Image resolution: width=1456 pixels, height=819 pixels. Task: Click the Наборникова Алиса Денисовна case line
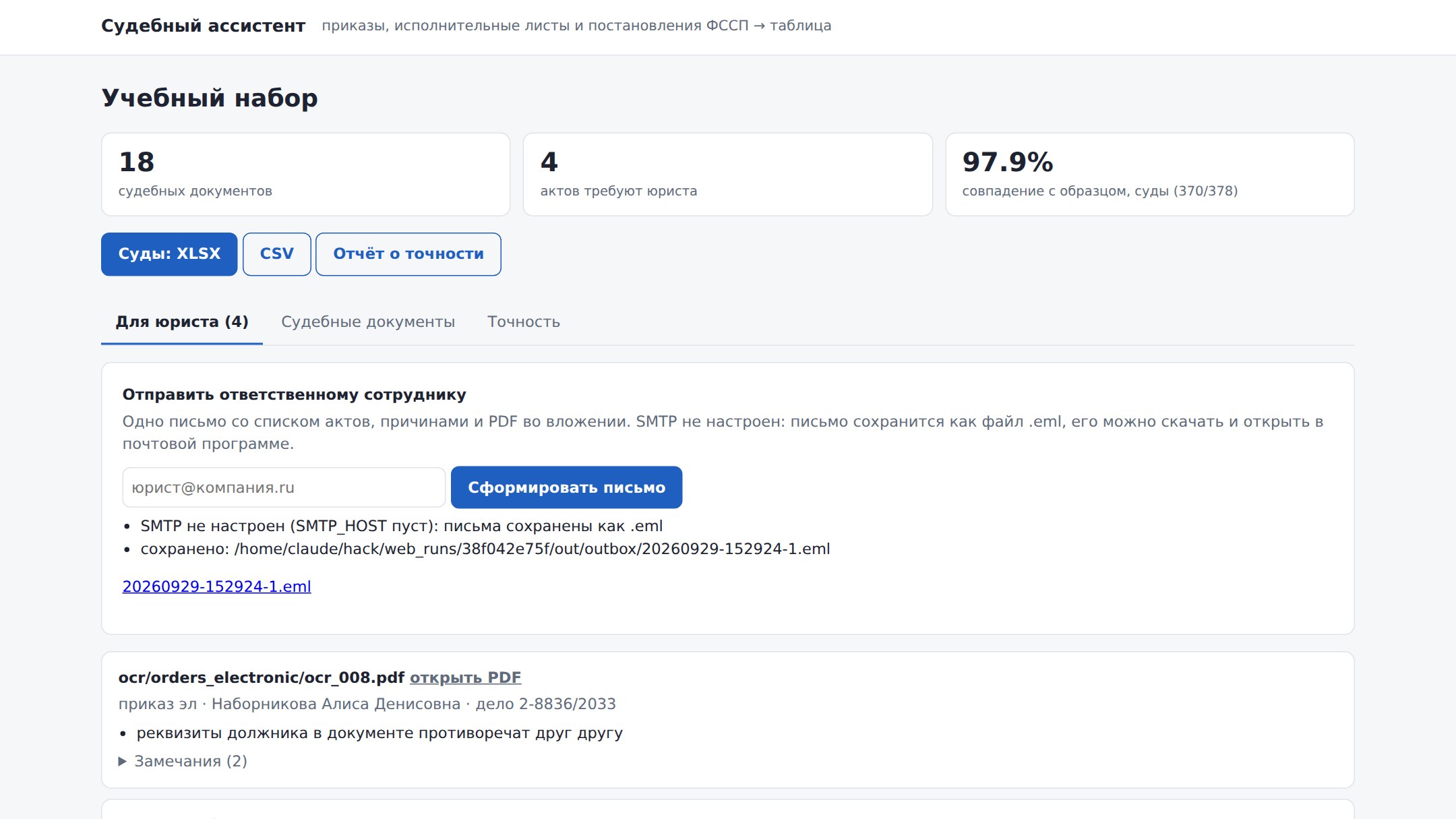[367, 704]
